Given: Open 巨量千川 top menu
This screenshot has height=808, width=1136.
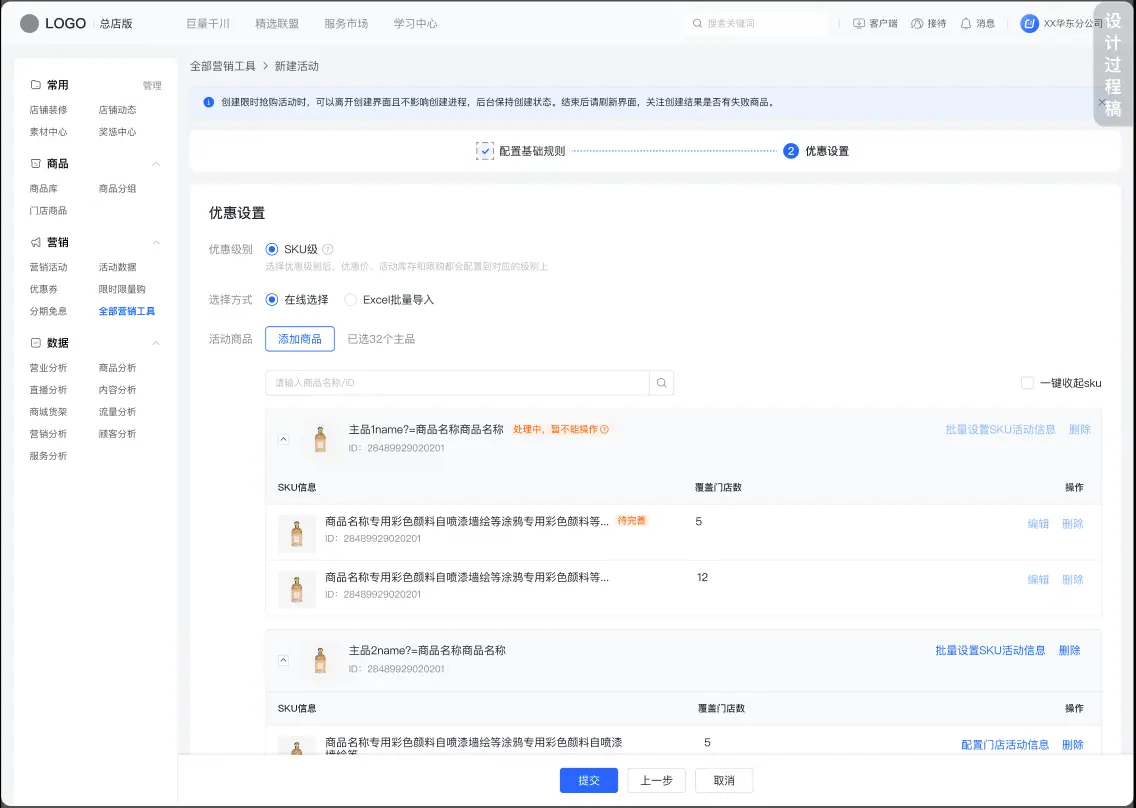Looking at the screenshot, I should (x=208, y=23).
